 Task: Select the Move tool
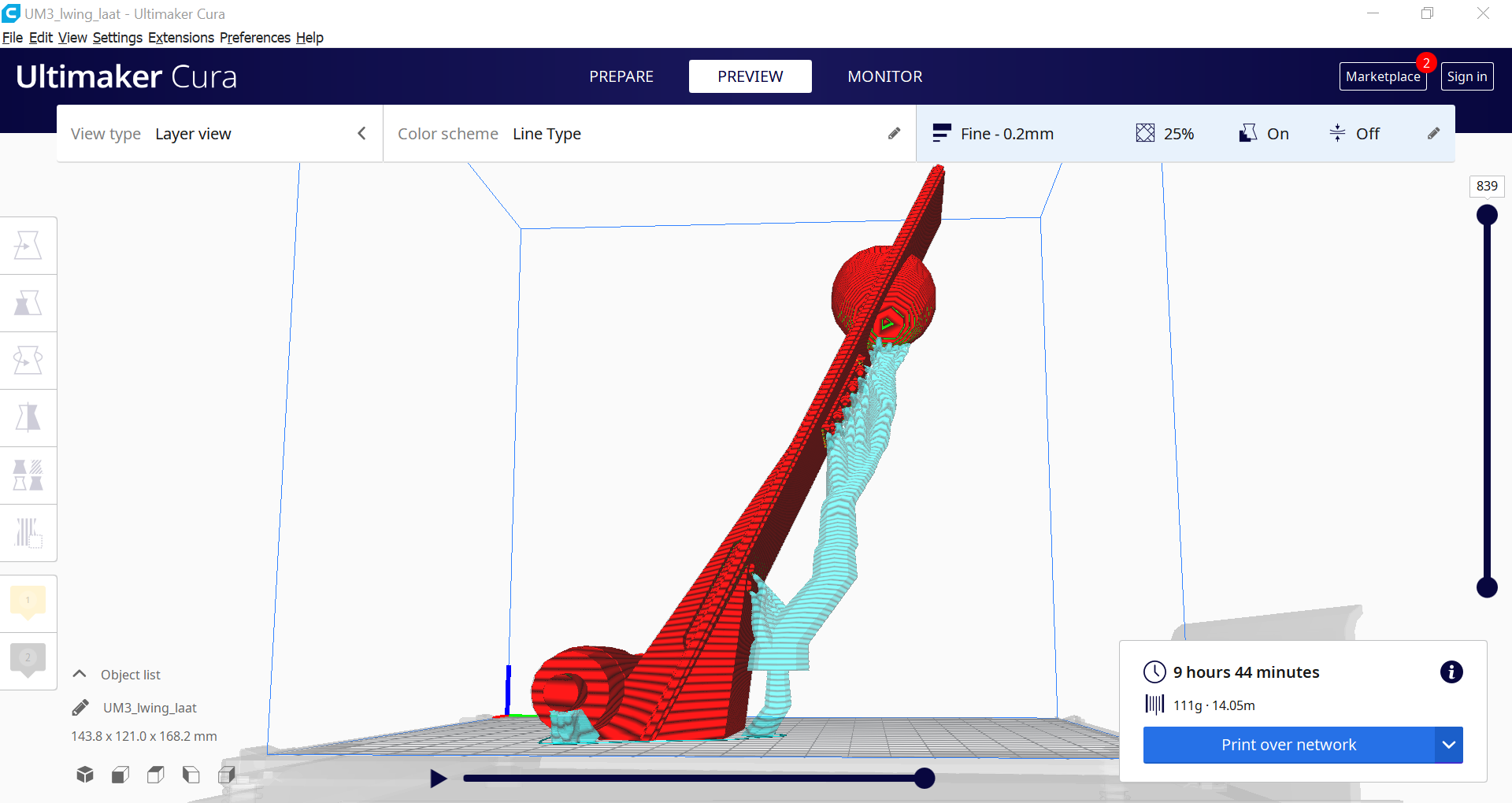pyautogui.click(x=28, y=245)
